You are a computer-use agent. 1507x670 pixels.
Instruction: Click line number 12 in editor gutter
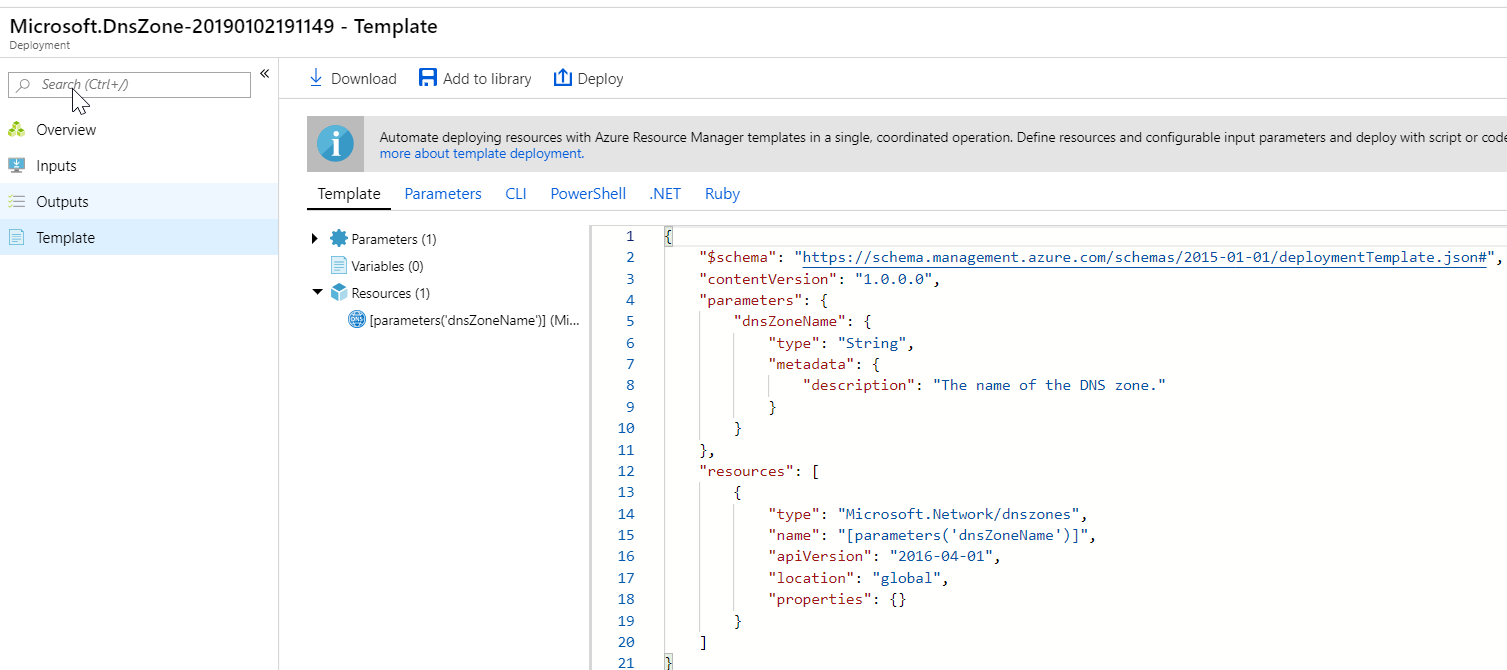[x=626, y=471]
